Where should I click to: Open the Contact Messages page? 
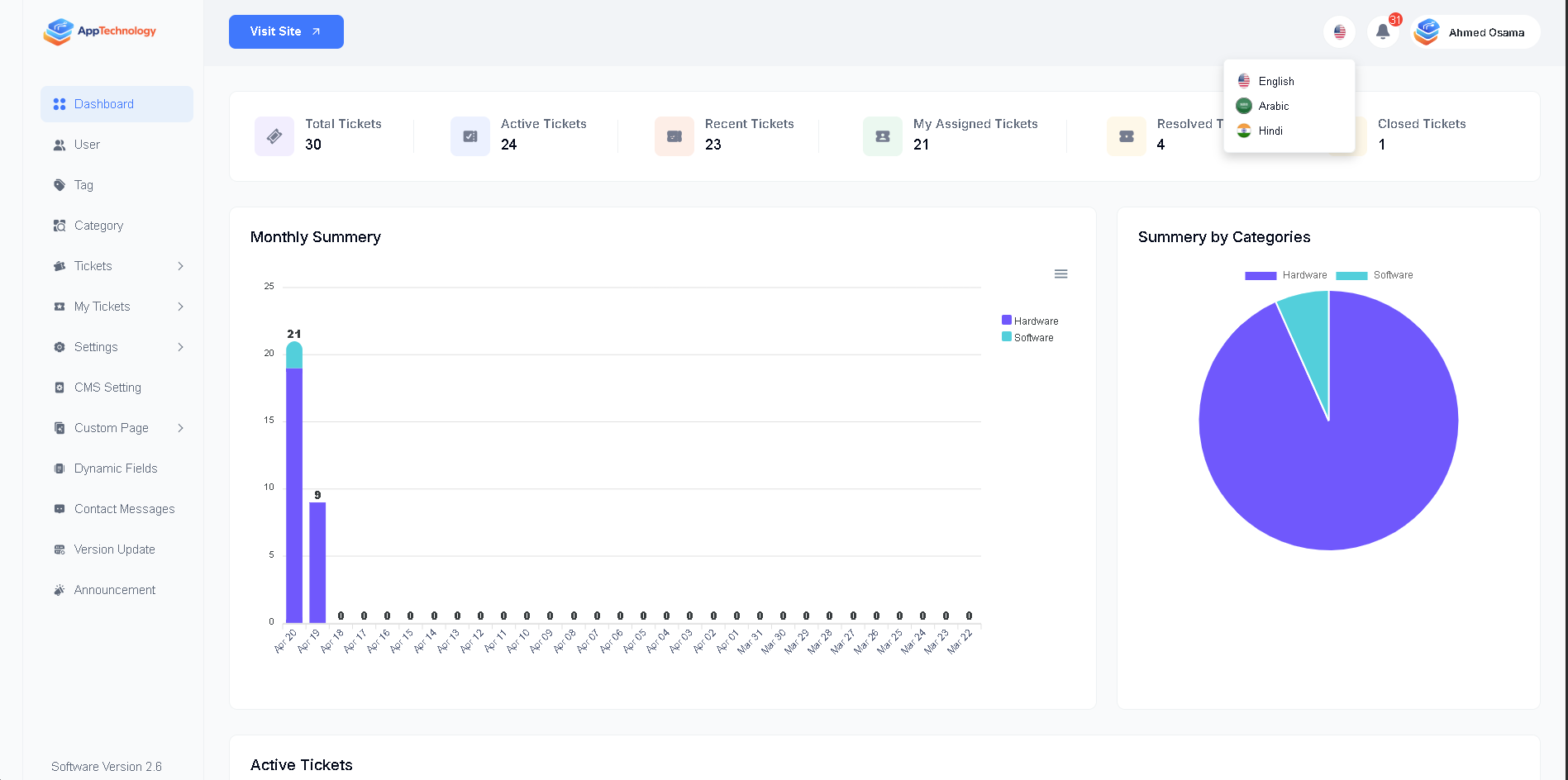tap(124, 509)
